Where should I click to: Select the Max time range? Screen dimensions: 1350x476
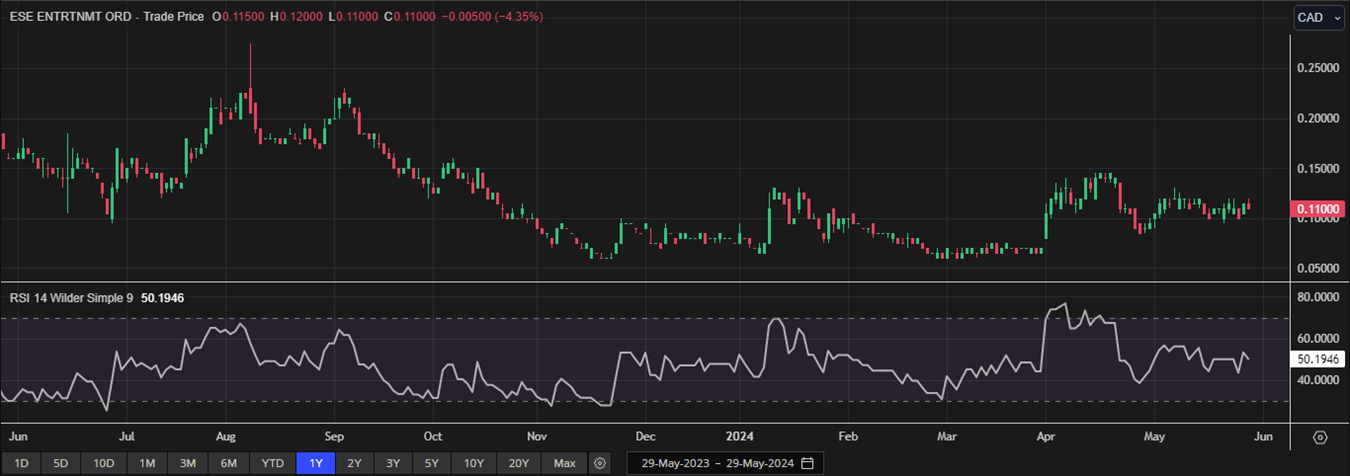click(565, 463)
